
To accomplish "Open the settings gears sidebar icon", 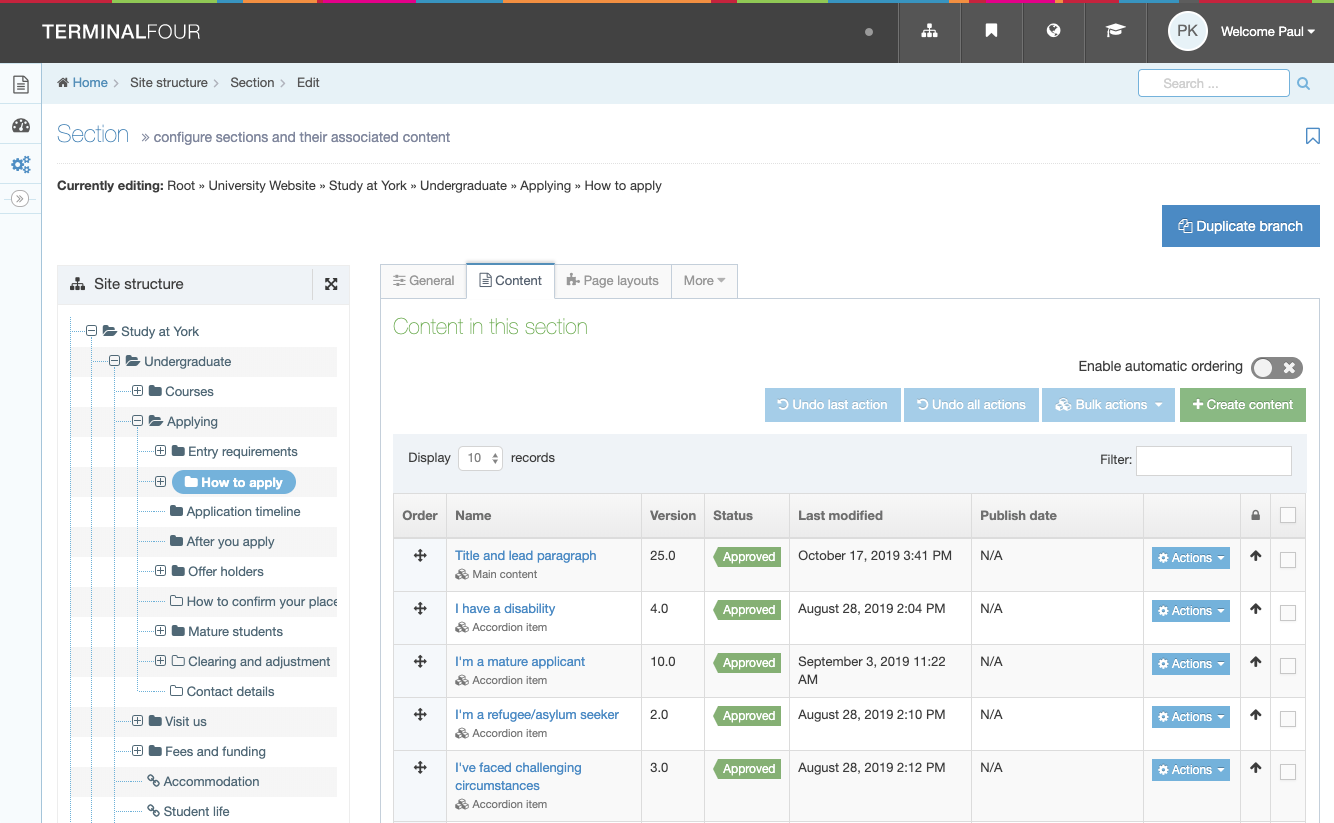I will [20, 165].
